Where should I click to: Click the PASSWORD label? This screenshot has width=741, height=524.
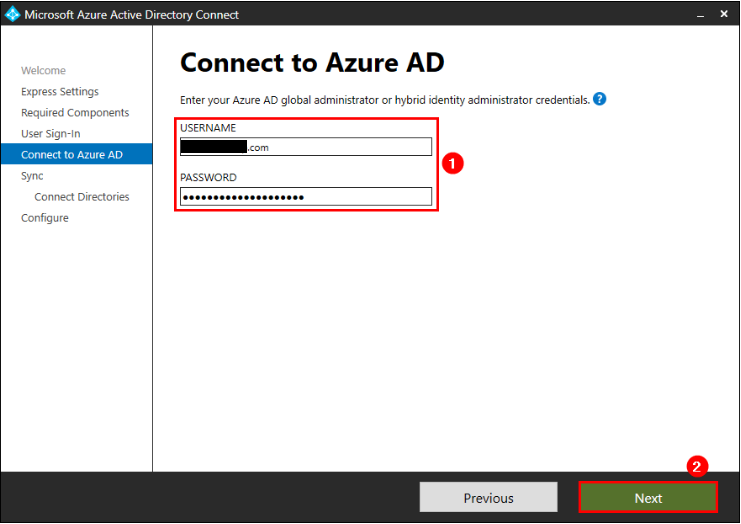208,177
